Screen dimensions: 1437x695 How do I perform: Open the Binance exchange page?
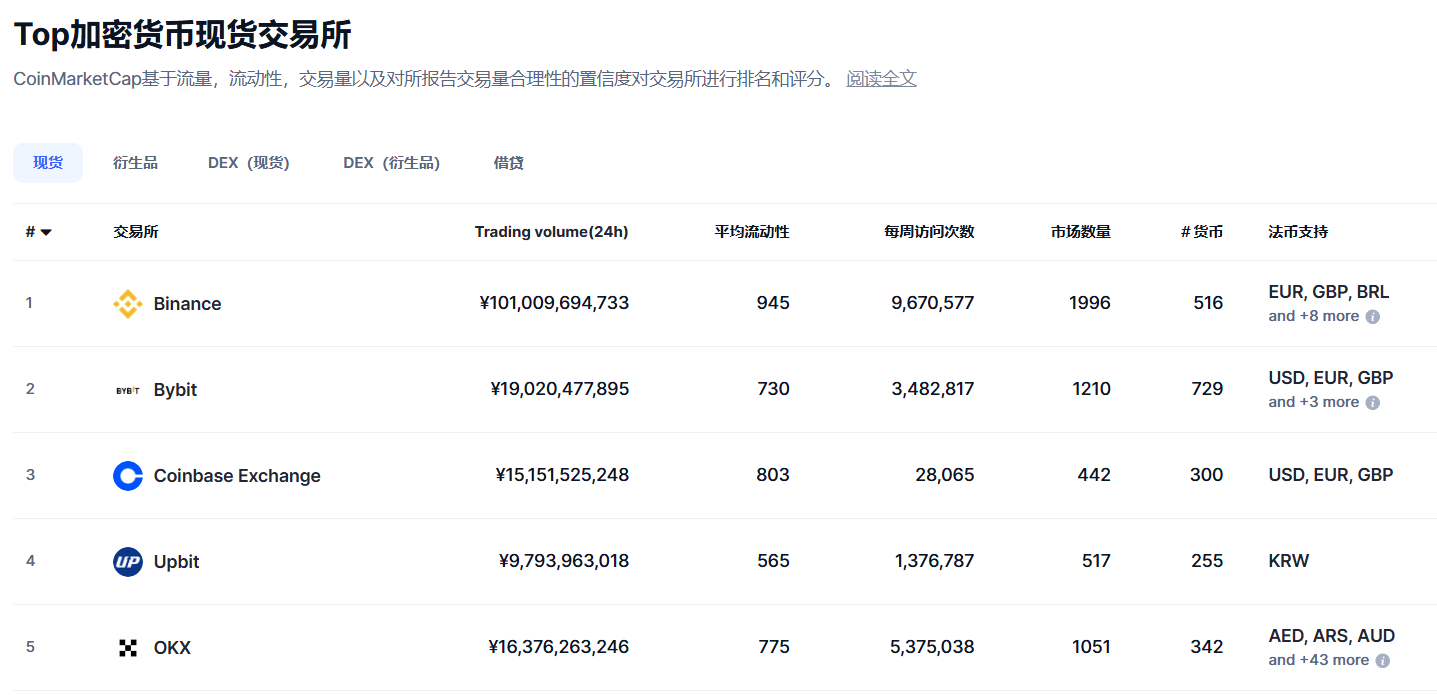pyautogui.click(x=187, y=304)
